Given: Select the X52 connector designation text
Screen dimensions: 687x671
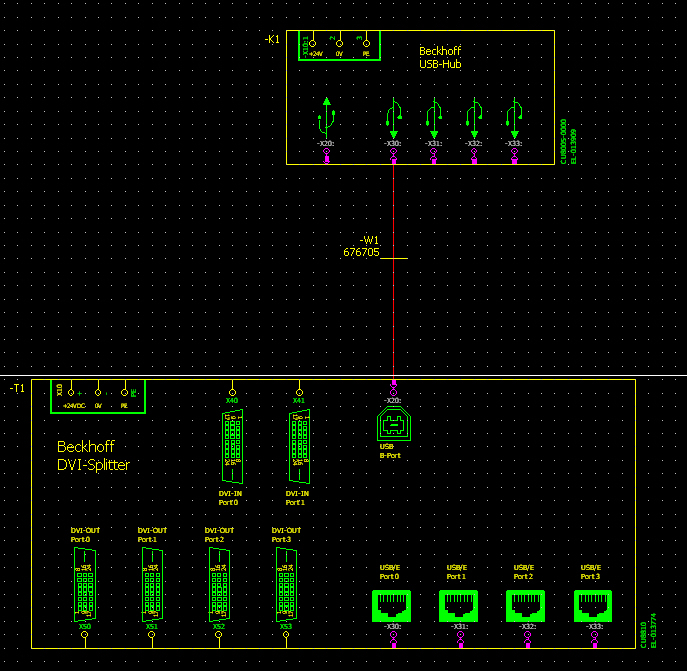Looking at the screenshot, I should pyautogui.click(x=219, y=626).
